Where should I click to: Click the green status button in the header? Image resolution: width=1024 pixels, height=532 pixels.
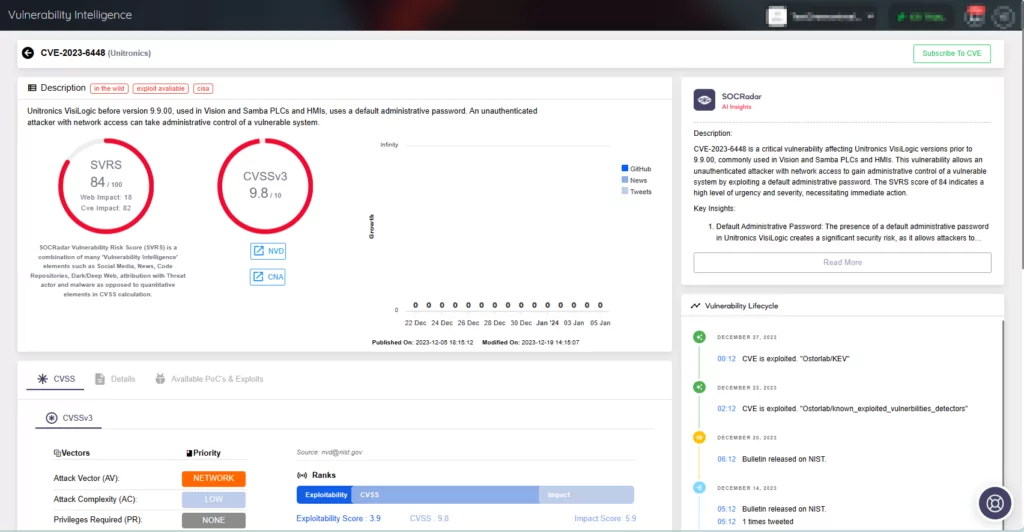coord(921,16)
